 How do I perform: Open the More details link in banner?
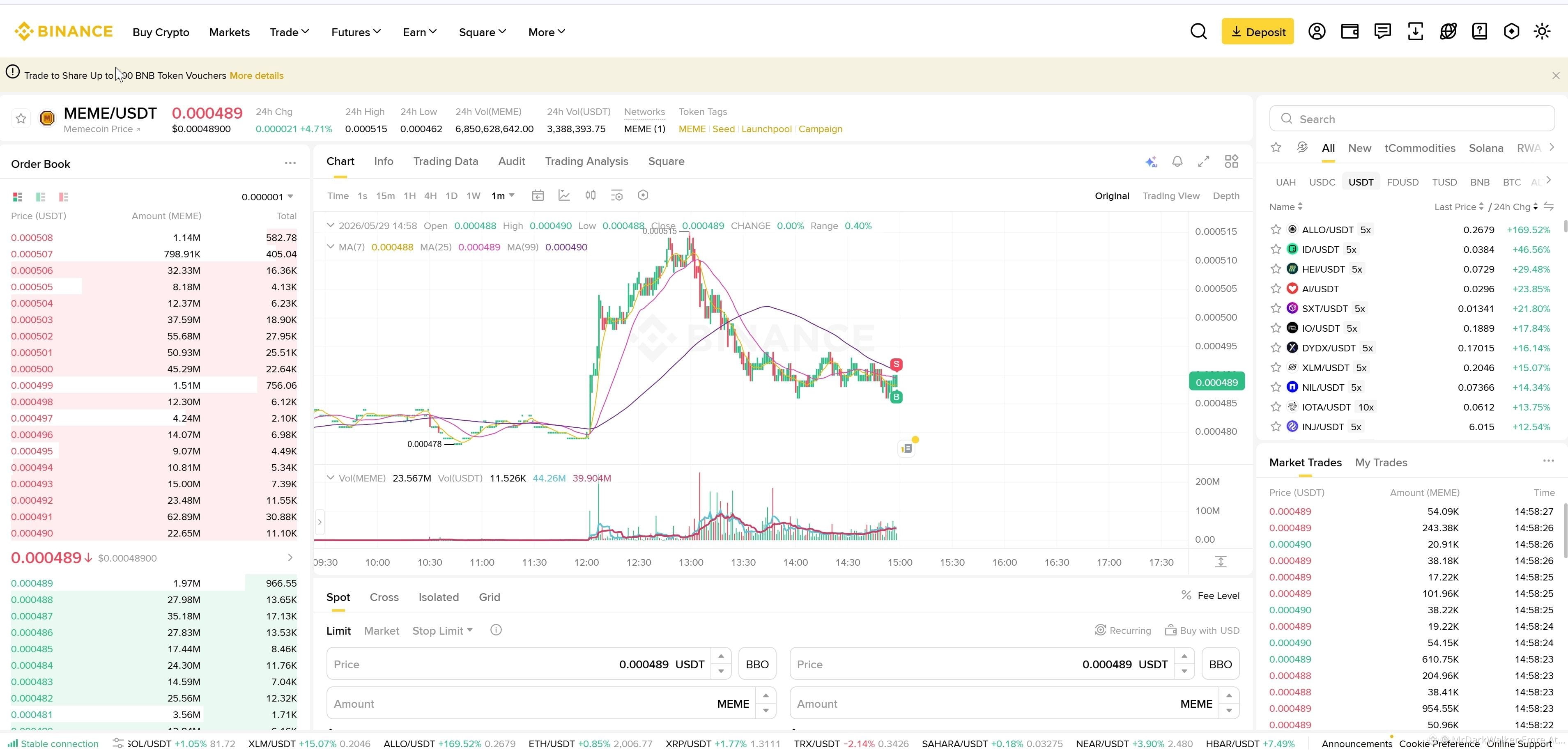click(x=256, y=76)
